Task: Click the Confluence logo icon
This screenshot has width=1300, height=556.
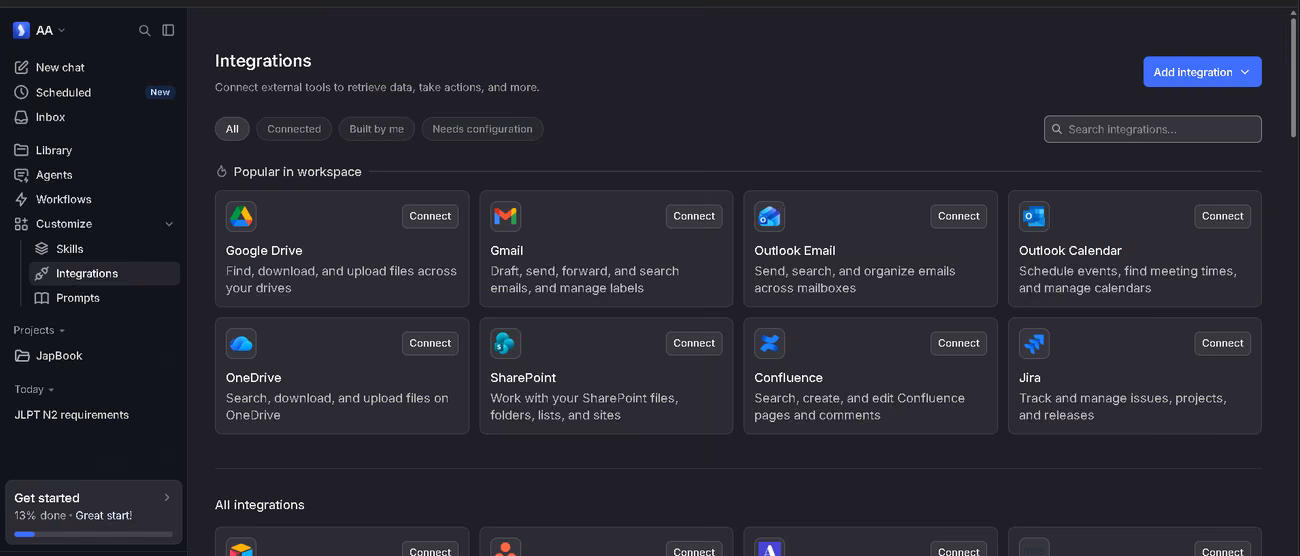Action: [769, 343]
